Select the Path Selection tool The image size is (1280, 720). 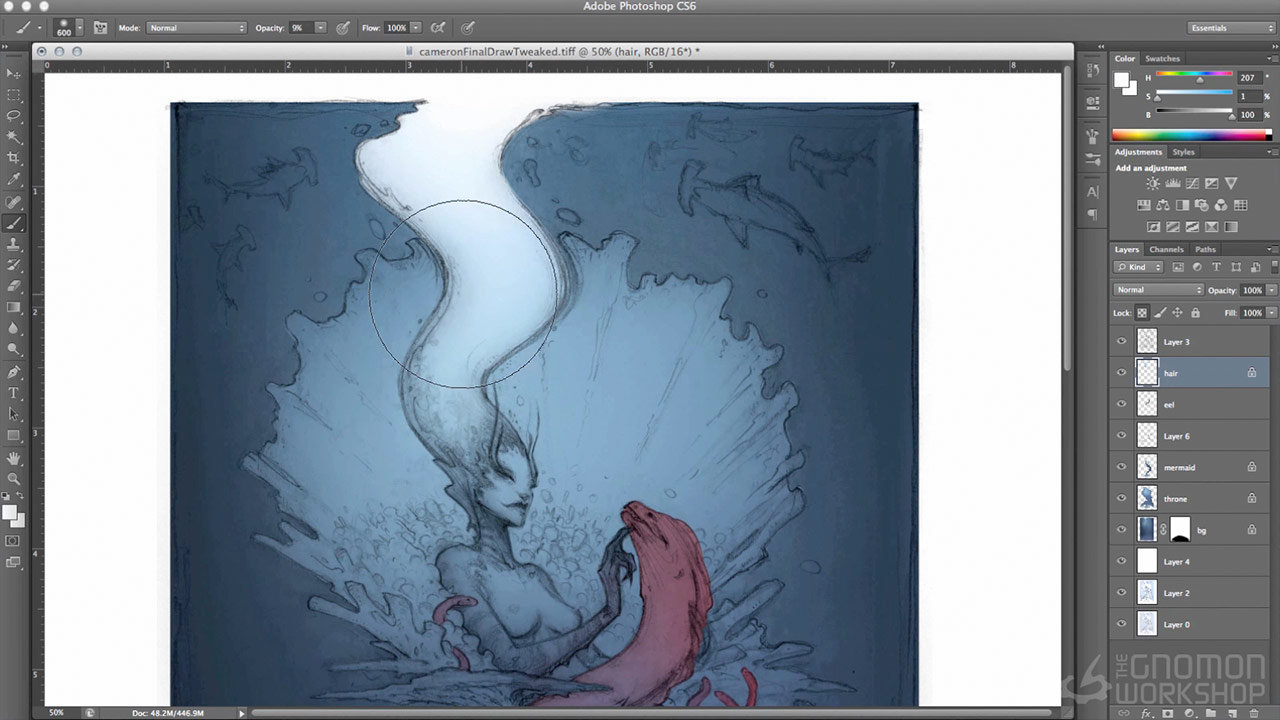click(x=14, y=414)
